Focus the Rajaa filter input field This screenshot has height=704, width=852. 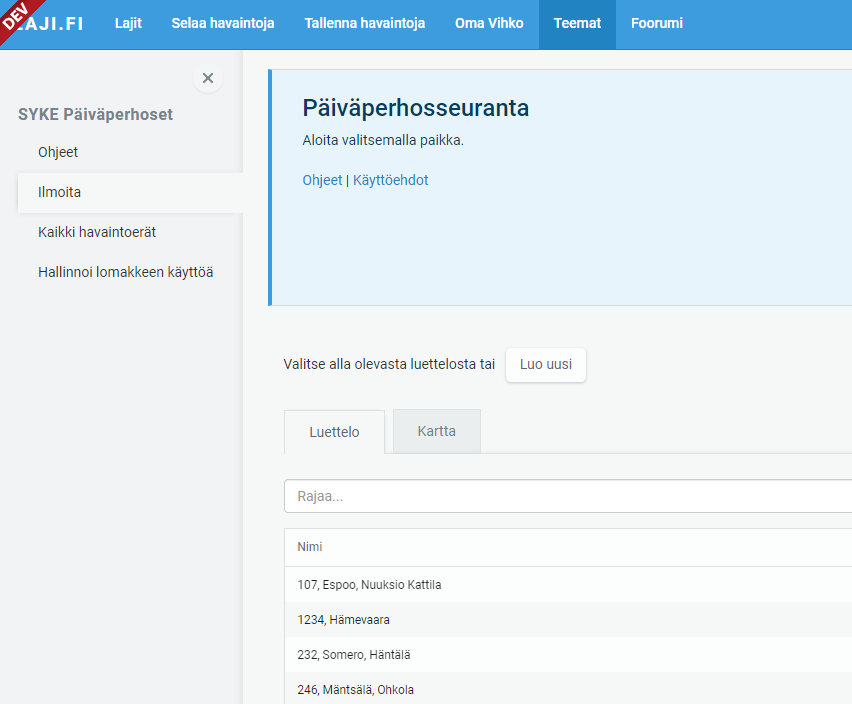[x=568, y=496]
